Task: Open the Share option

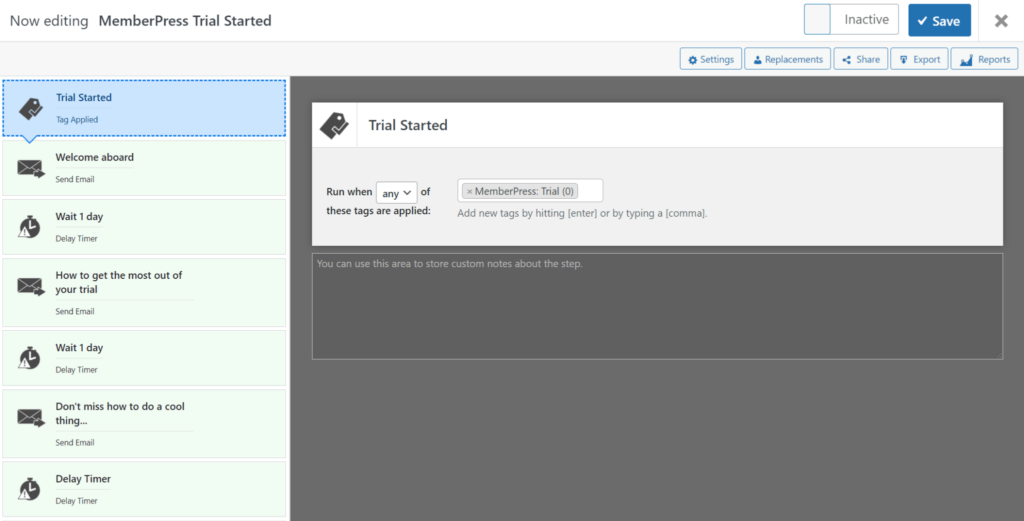Action: coord(861,59)
